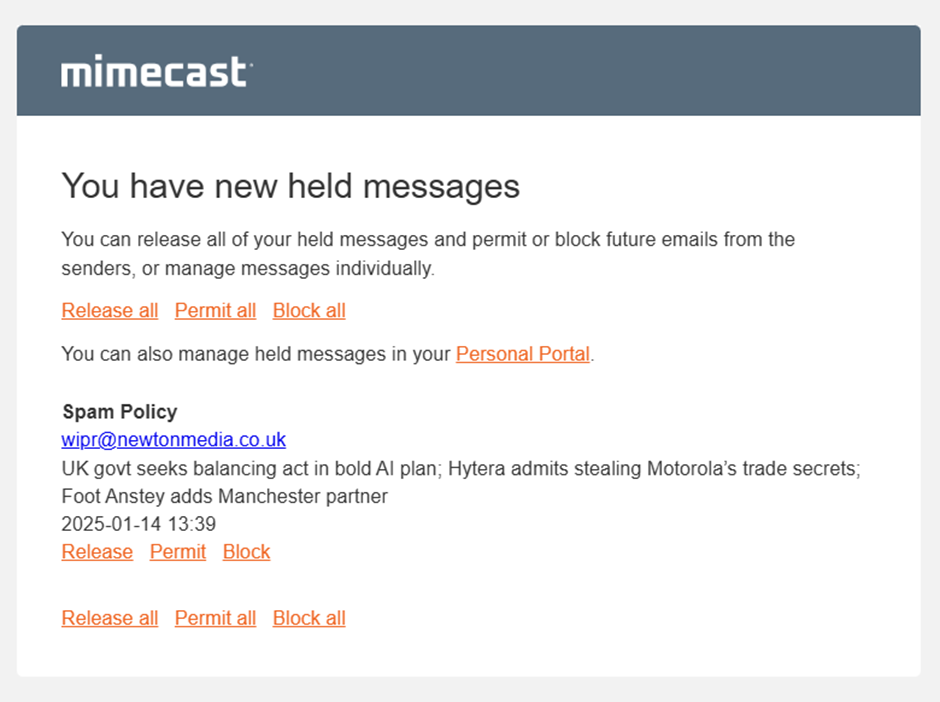Click the top Block all link

coord(309,311)
